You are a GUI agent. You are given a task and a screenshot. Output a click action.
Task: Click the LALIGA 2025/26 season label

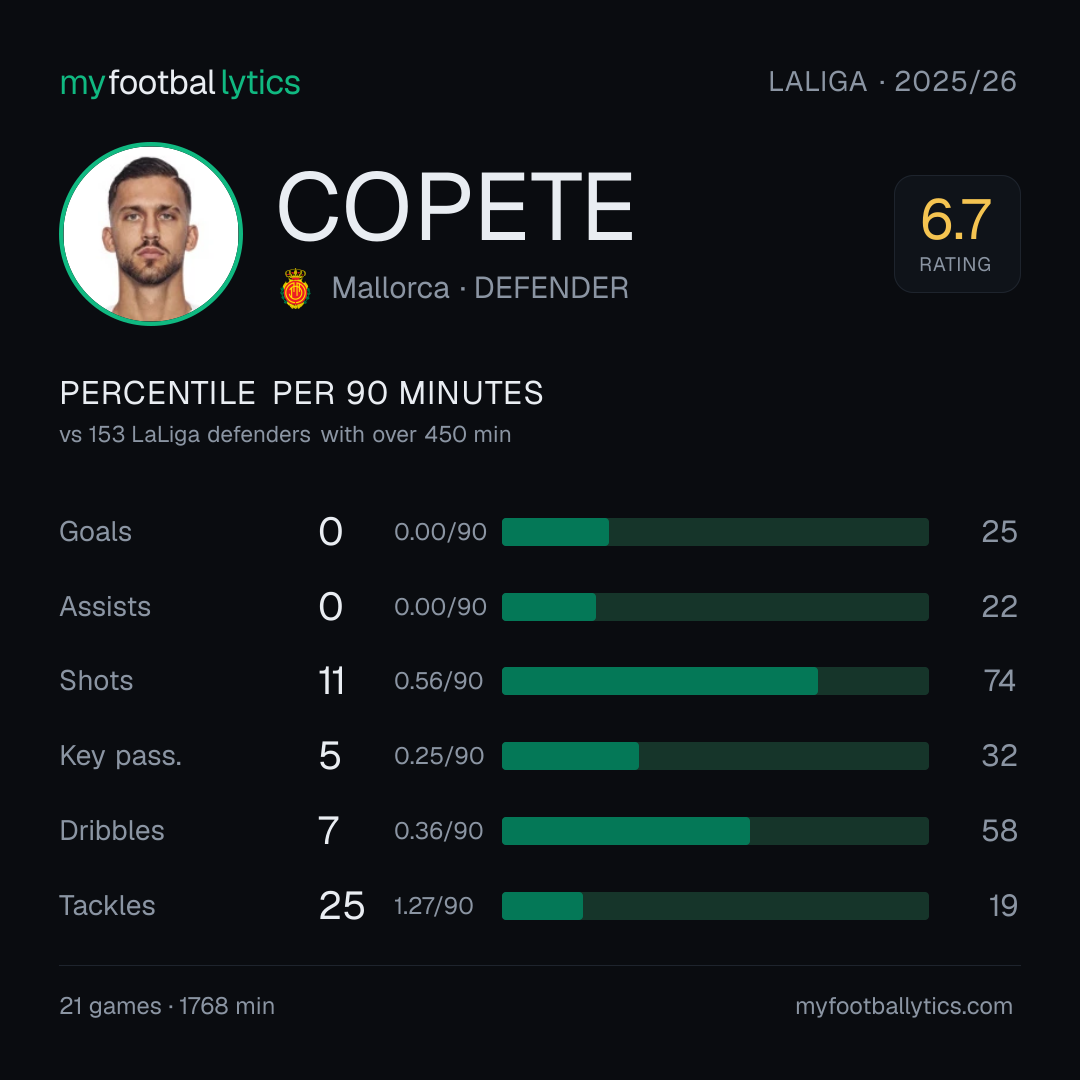click(x=892, y=82)
